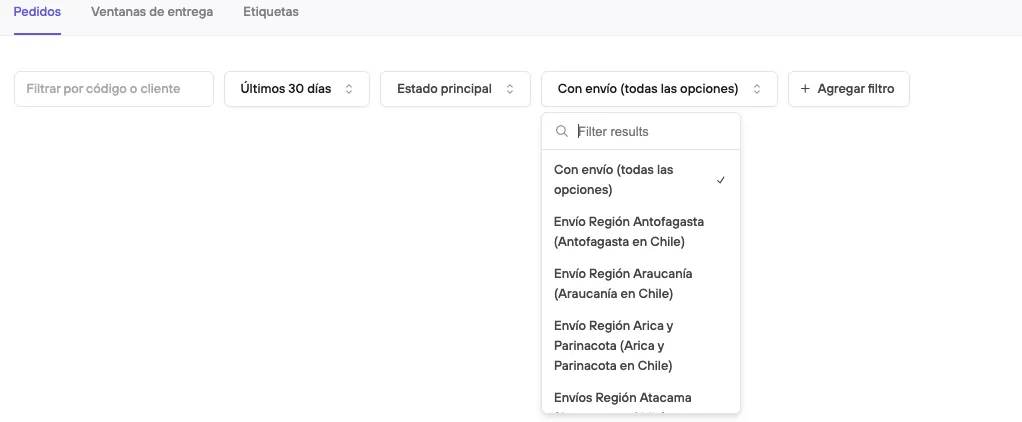
Task: Open the Estado principal dropdown
Action: click(x=456, y=89)
